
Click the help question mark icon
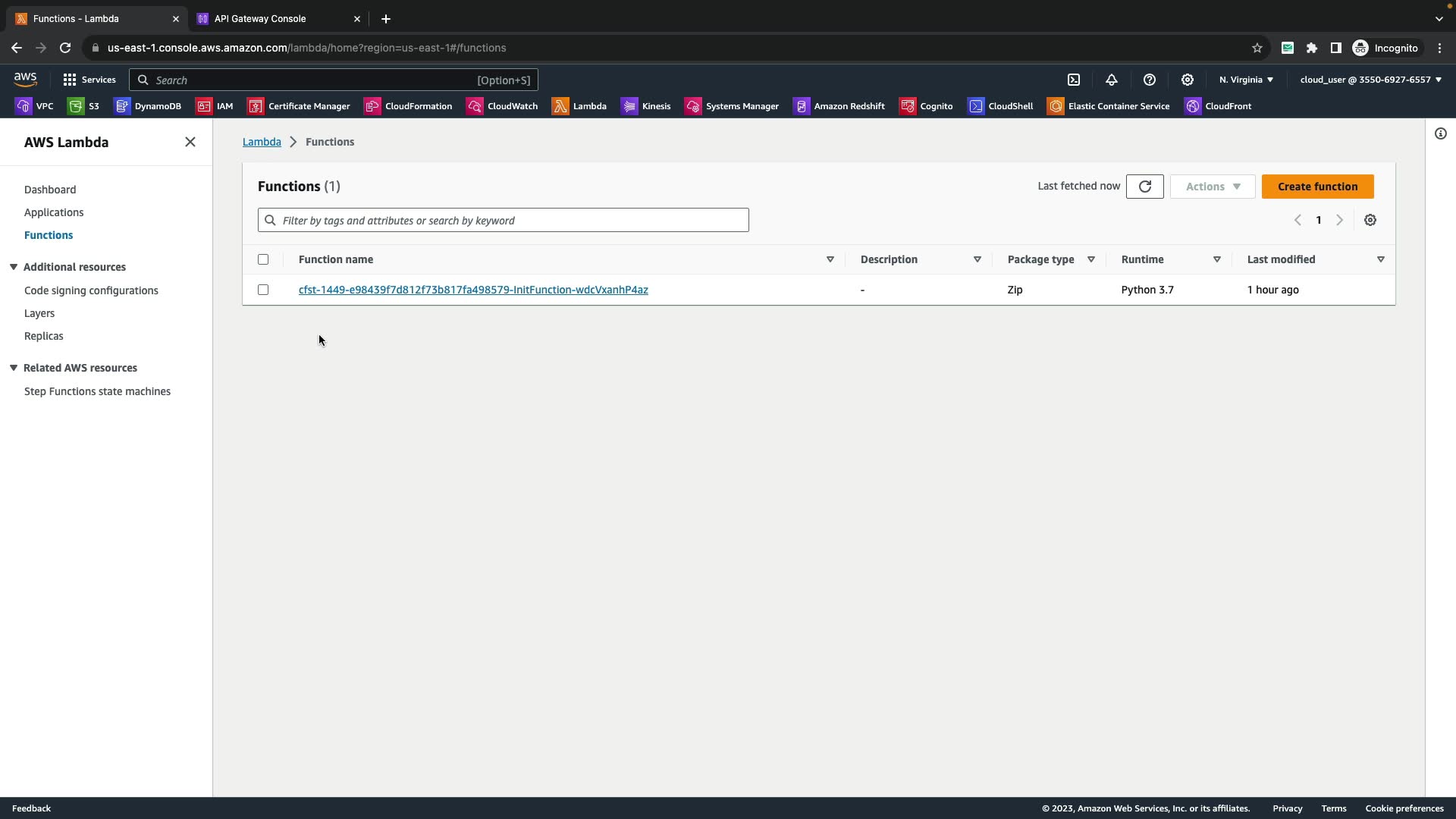coord(1150,80)
